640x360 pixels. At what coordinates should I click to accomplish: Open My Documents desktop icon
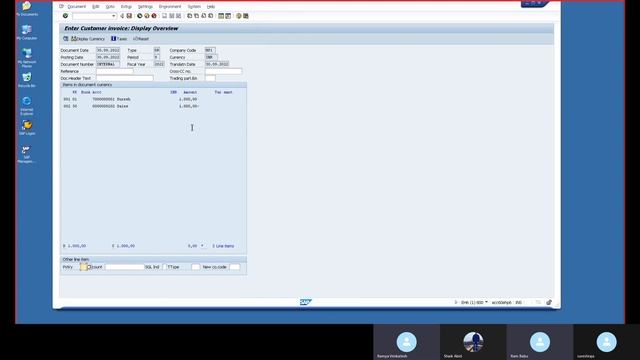pos(27,9)
